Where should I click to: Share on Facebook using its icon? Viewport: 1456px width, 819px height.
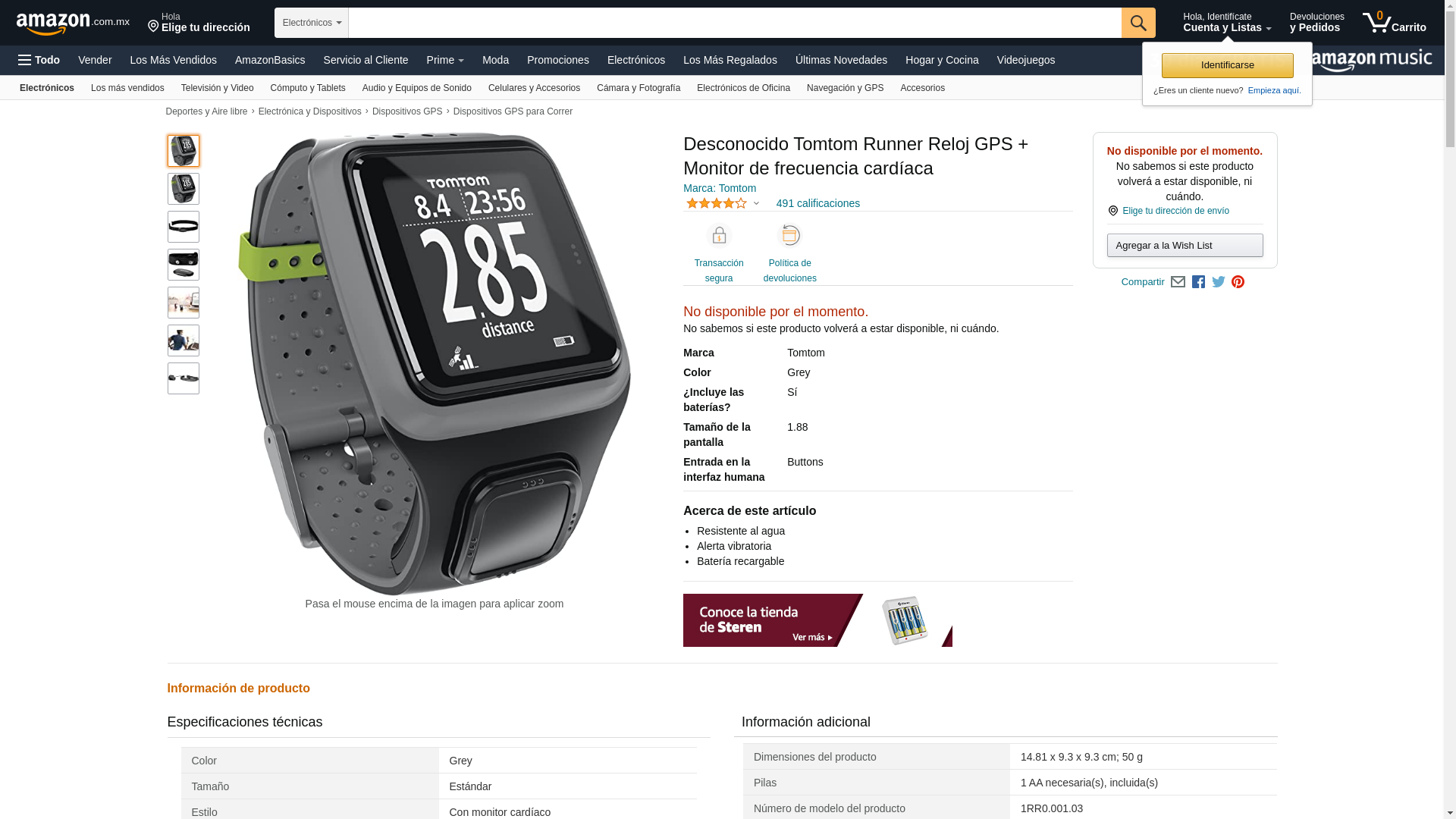click(x=1198, y=282)
